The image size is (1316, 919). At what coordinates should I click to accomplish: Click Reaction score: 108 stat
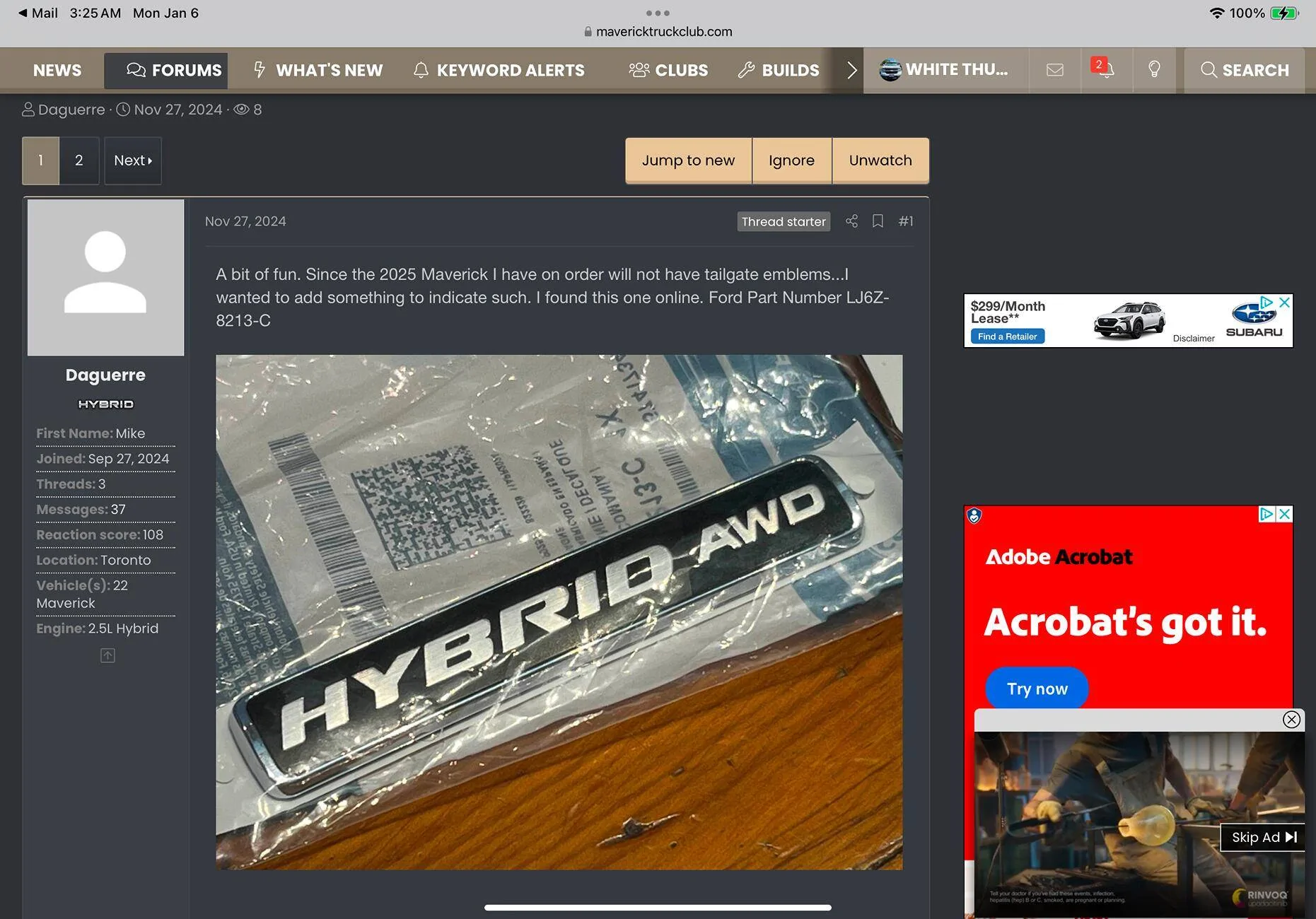click(x=100, y=535)
